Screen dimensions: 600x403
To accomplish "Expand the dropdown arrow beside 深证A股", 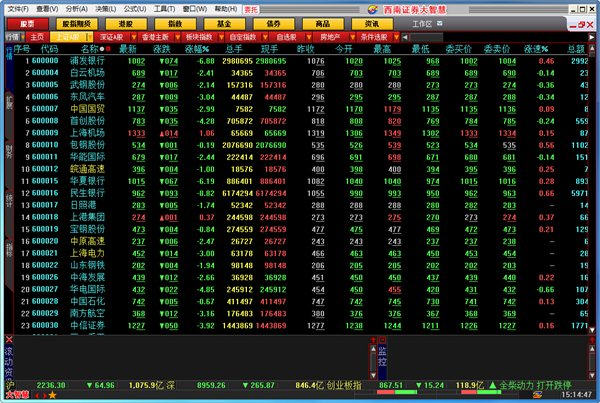I will click(134, 37).
